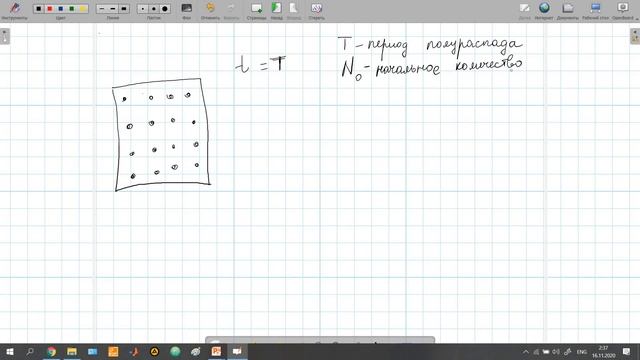Select the black pen color

[39, 9]
